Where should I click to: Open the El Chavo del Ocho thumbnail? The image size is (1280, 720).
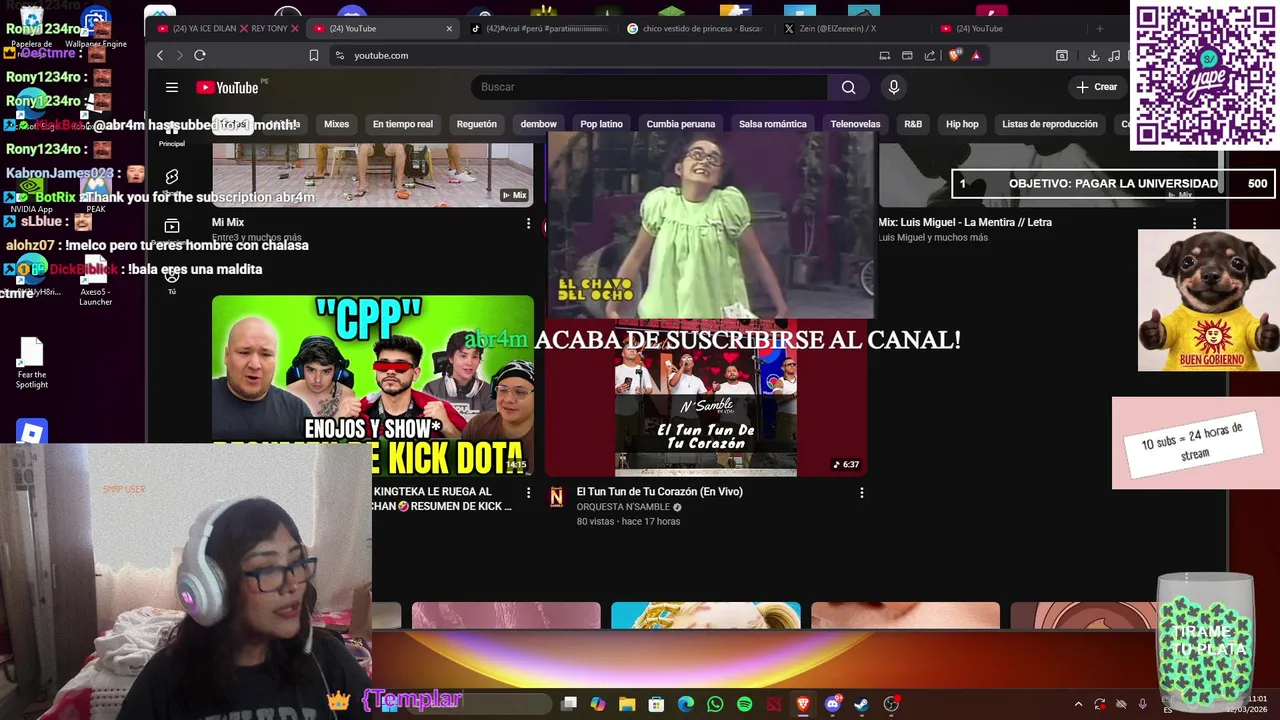point(710,225)
